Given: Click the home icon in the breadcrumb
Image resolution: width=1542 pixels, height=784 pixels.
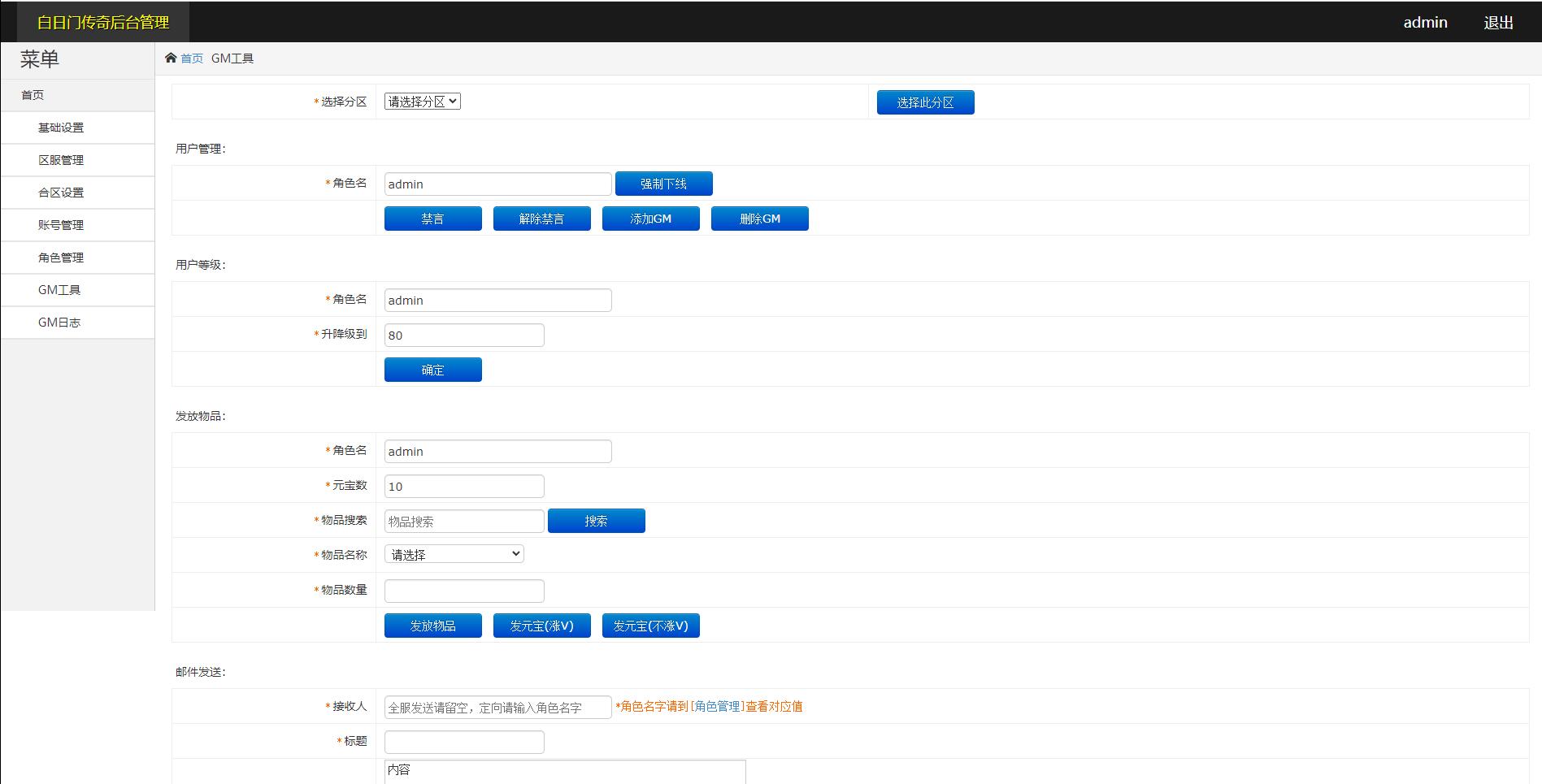Looking at the screenshot, I should 171,58.
